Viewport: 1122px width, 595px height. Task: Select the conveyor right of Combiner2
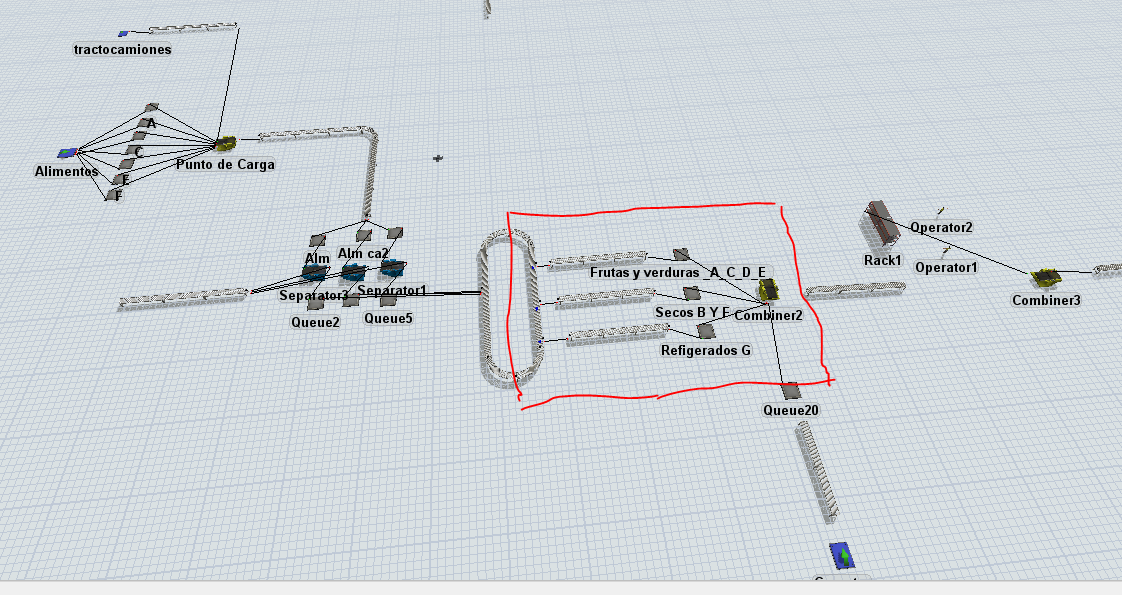point(855,291)
